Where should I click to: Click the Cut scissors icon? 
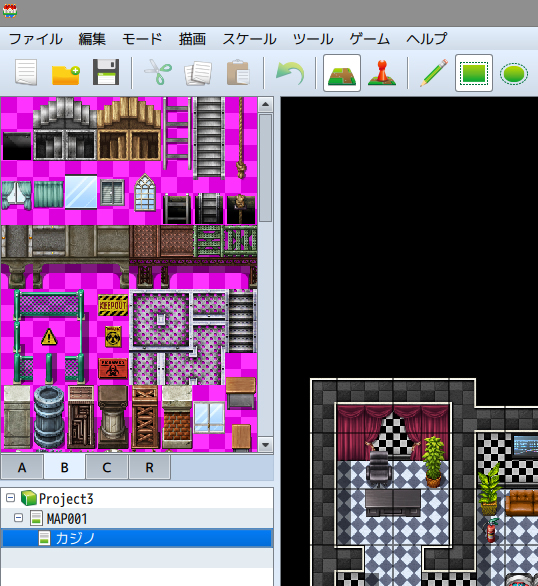tap(158, 73)
